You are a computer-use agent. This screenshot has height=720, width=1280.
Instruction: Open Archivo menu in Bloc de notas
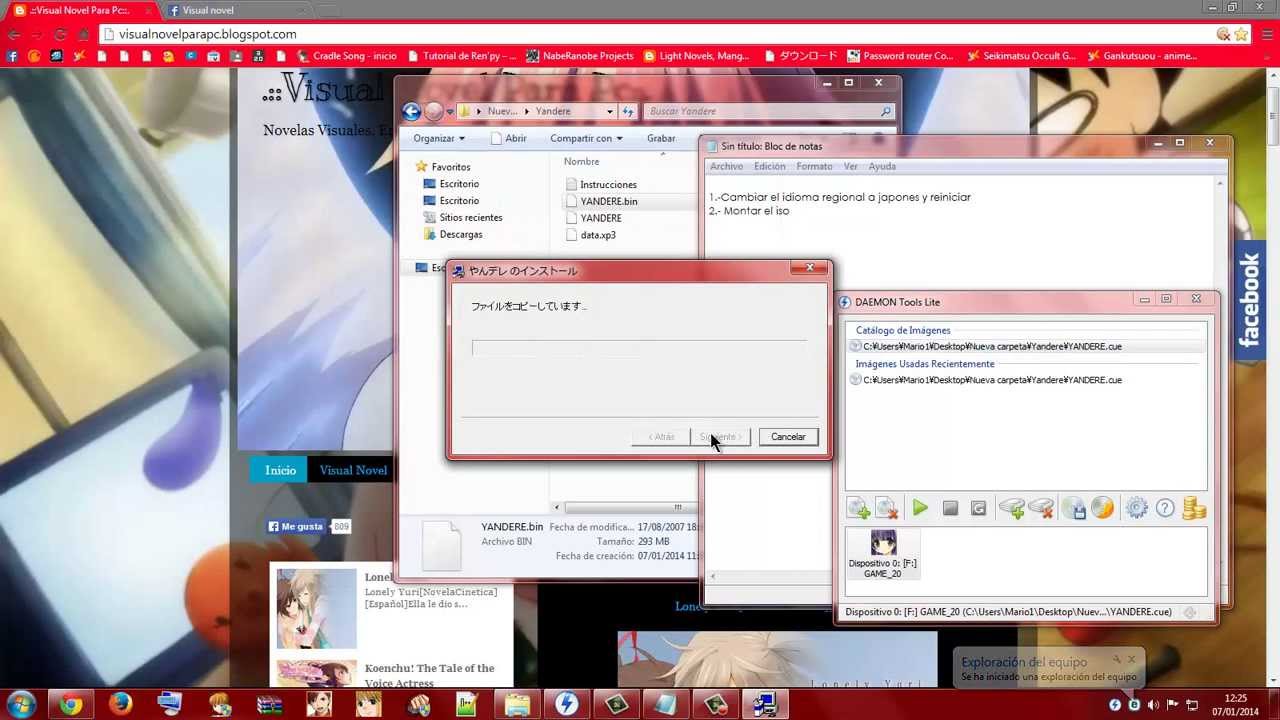point(727,166)
